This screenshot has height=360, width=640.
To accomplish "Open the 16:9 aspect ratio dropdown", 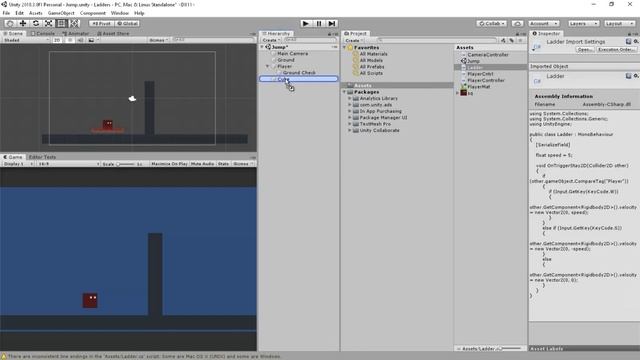I will [x=68, y=164].
